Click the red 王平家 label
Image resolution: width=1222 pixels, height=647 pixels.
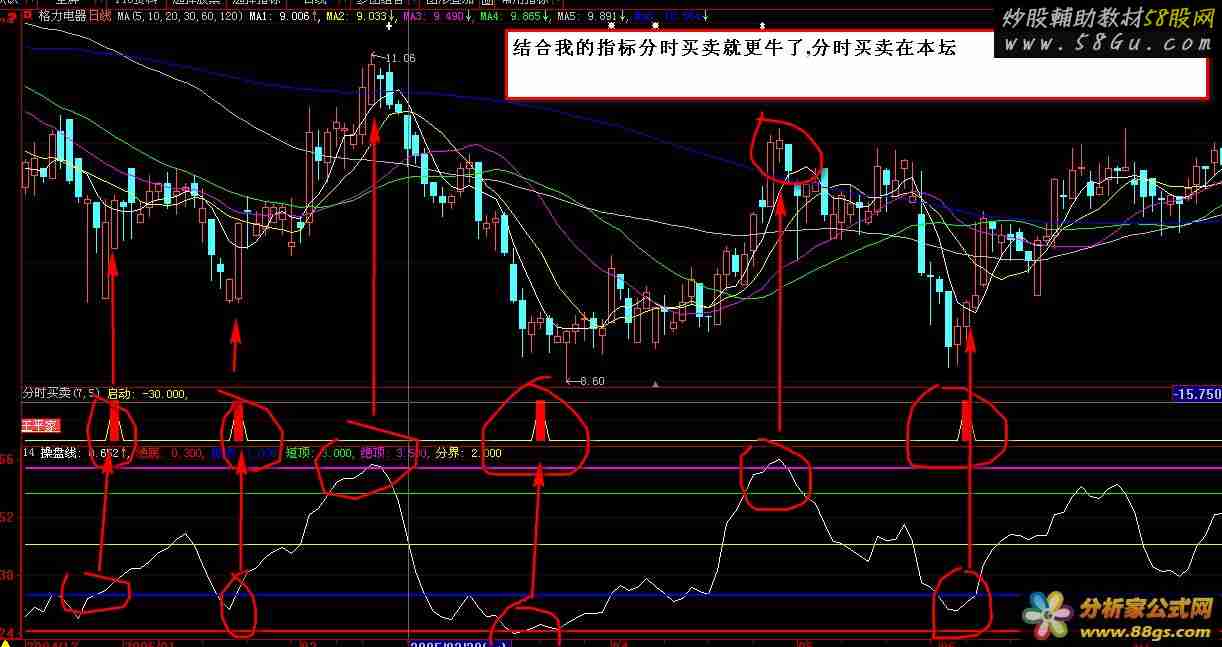tap(40, 424)
